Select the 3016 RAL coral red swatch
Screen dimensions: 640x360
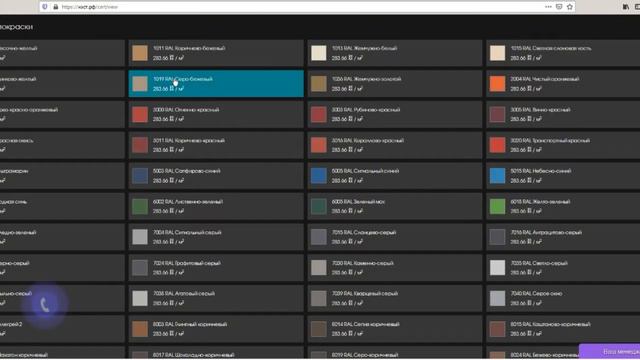point(319,145)
